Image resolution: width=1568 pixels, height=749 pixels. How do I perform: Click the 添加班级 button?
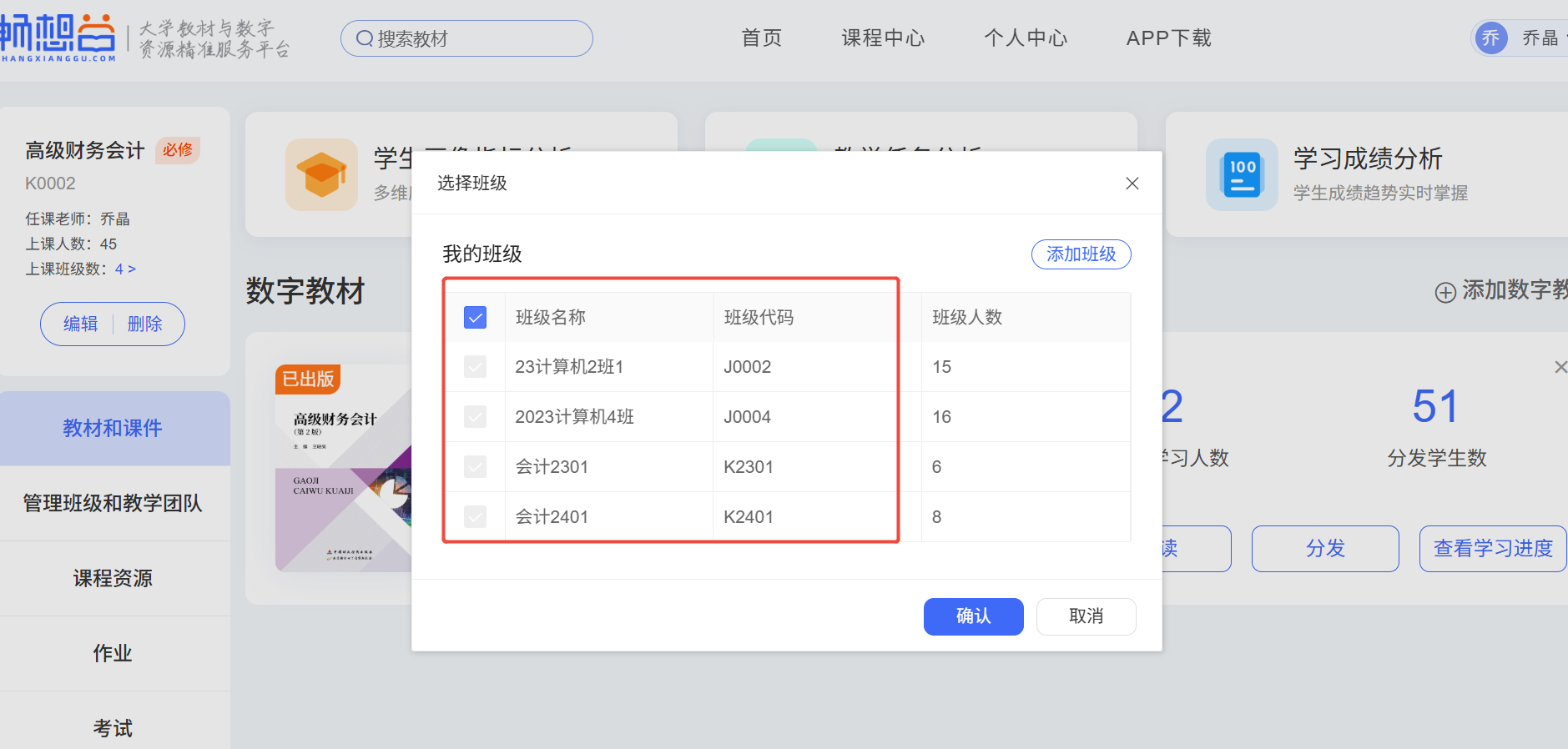[x=1081, y=254]
